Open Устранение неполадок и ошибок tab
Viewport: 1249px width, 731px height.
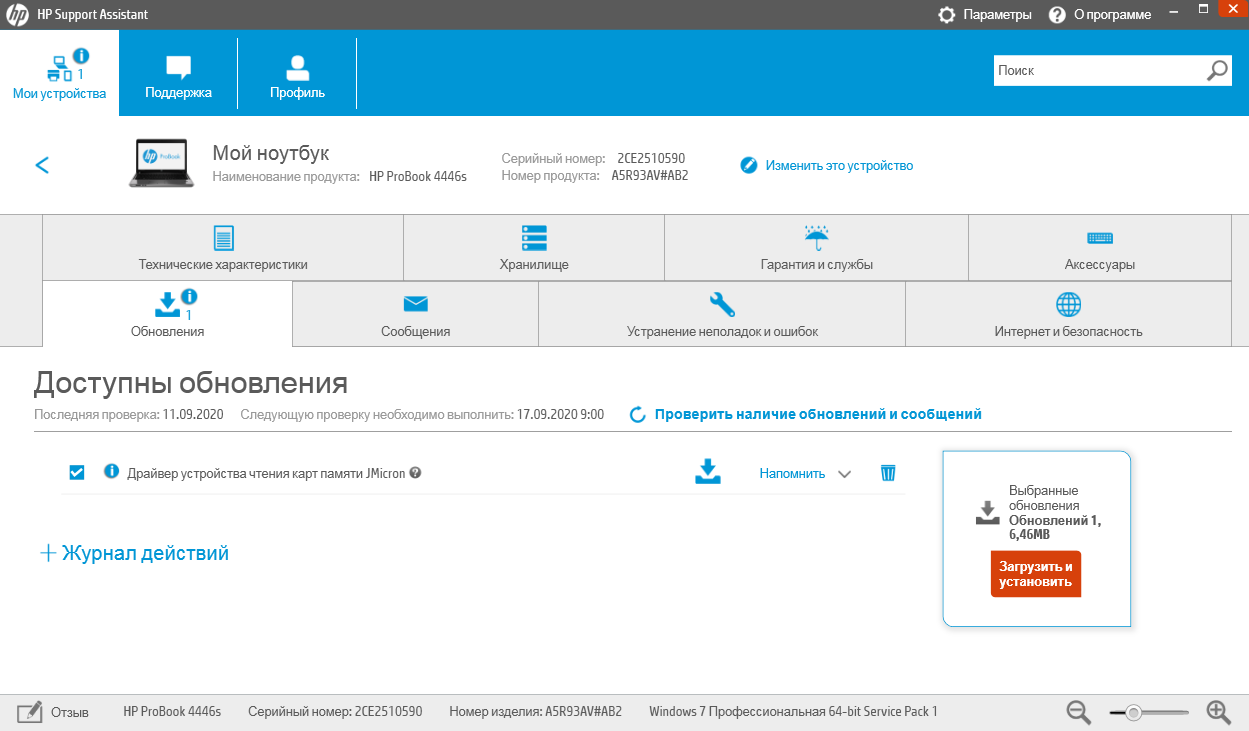pyautogui.click(x=722, y=314)
